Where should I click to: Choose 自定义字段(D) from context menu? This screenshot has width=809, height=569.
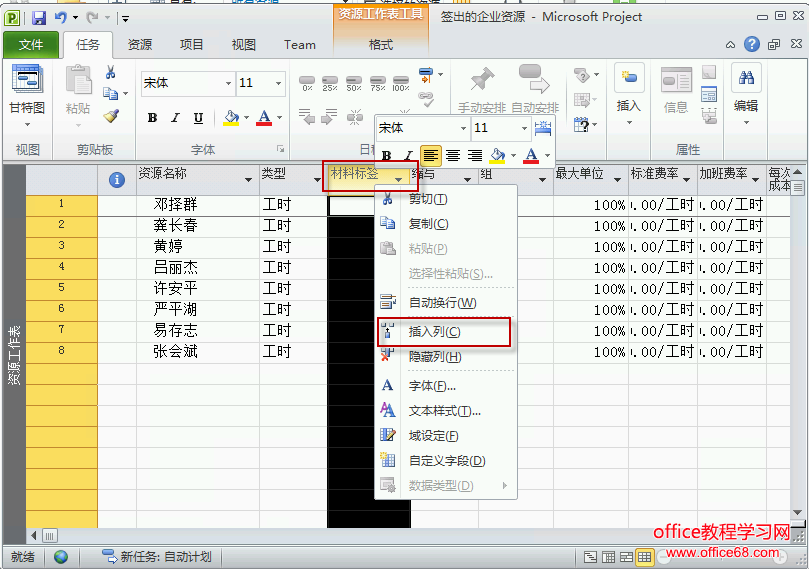tap(444, 461)
